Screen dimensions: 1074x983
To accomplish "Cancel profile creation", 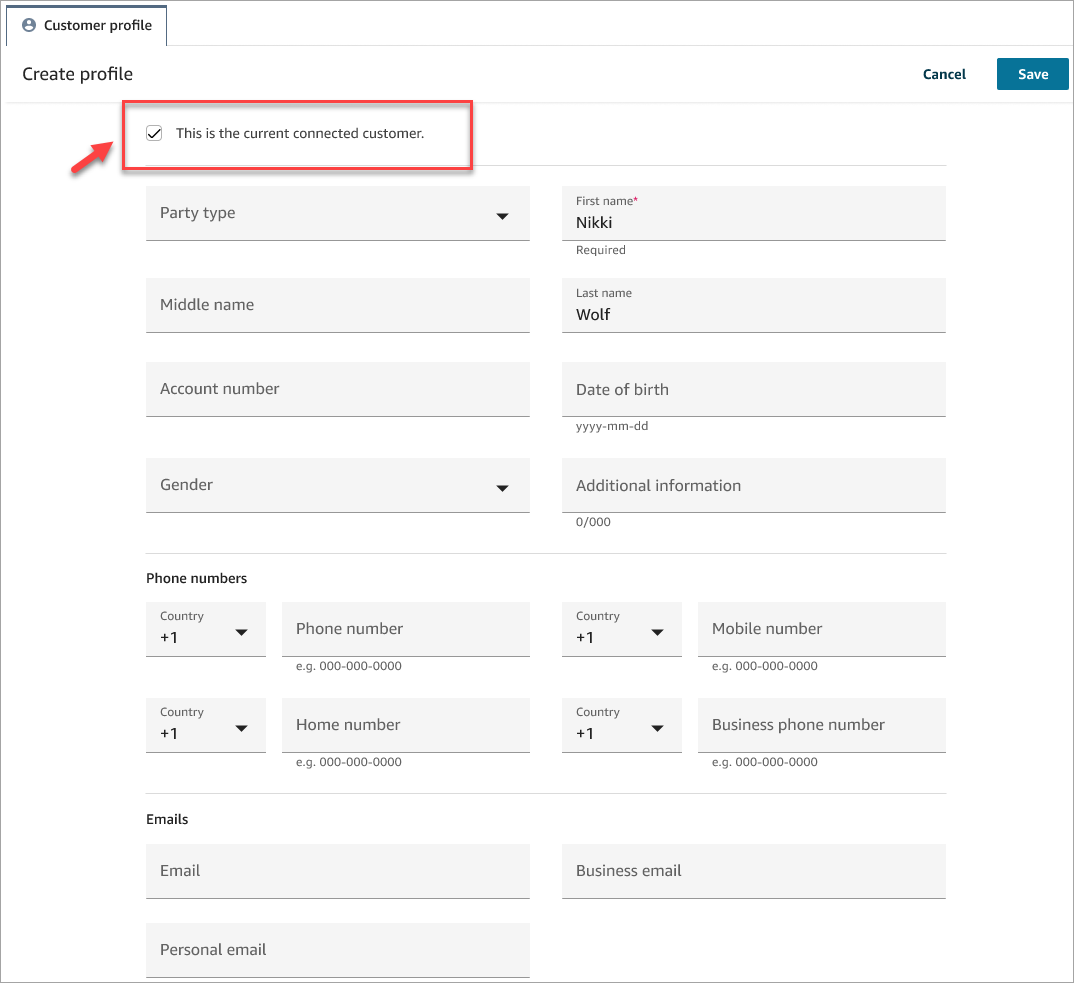I will 944,74.
